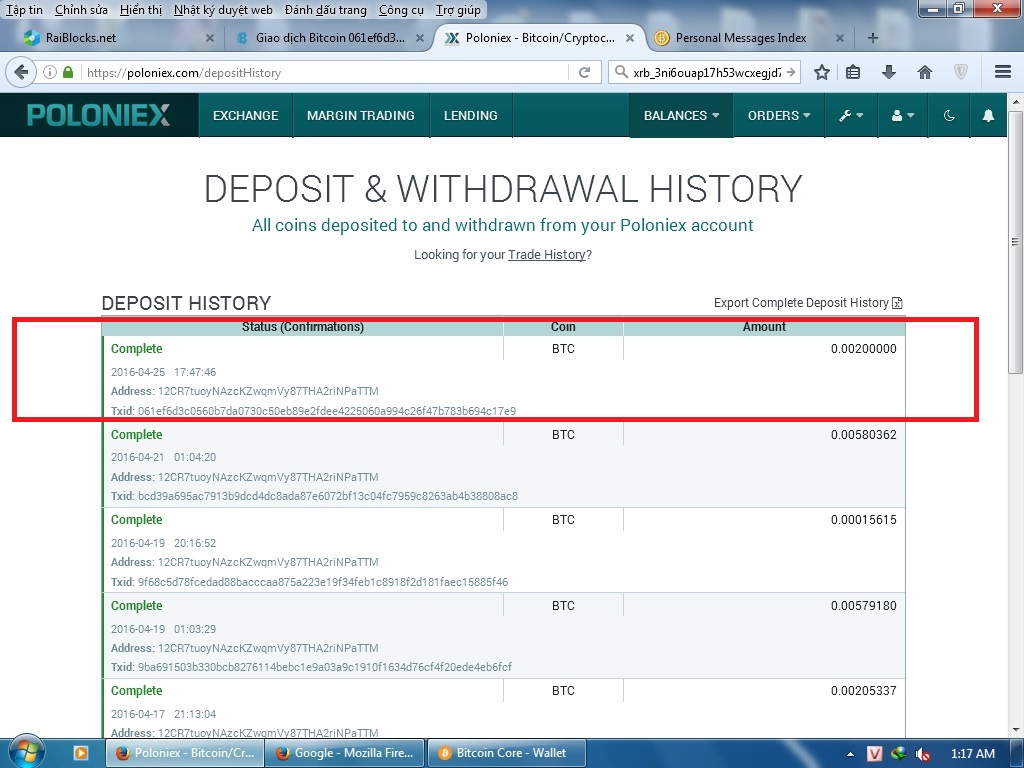
Task: Open the Đánh dấu trang menu
Action: point(325,10)
